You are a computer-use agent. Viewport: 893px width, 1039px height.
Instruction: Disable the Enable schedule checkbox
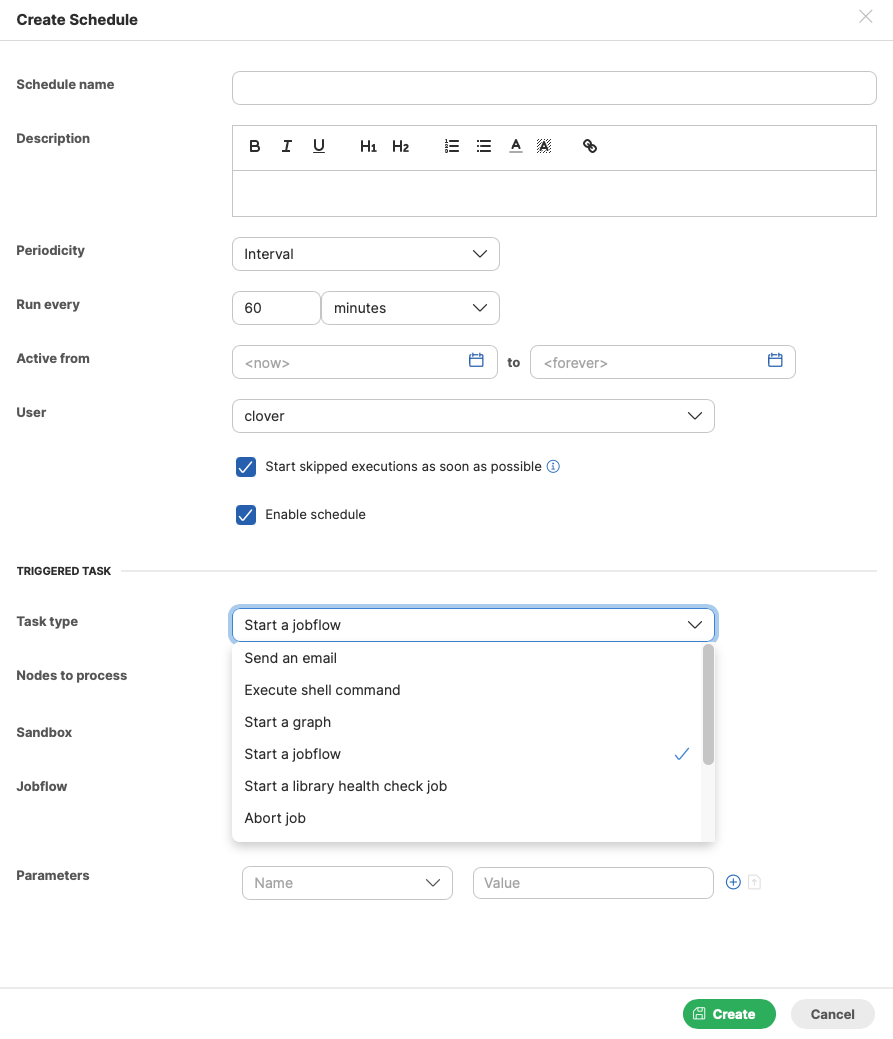pos(245,514)
